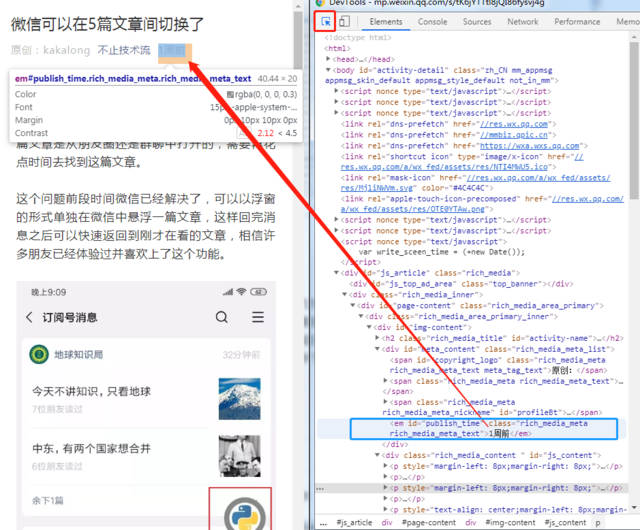Expand the h2 rich_media_title node
Viewport: 640px width, 530px height.
[x=377, y=338]
